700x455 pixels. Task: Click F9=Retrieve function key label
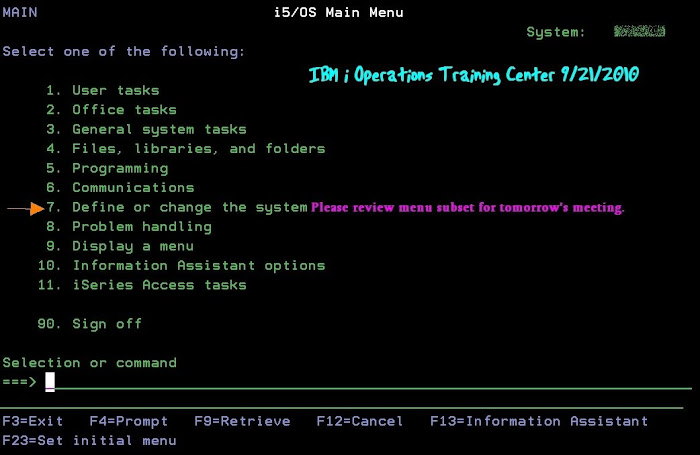[242, 421]
